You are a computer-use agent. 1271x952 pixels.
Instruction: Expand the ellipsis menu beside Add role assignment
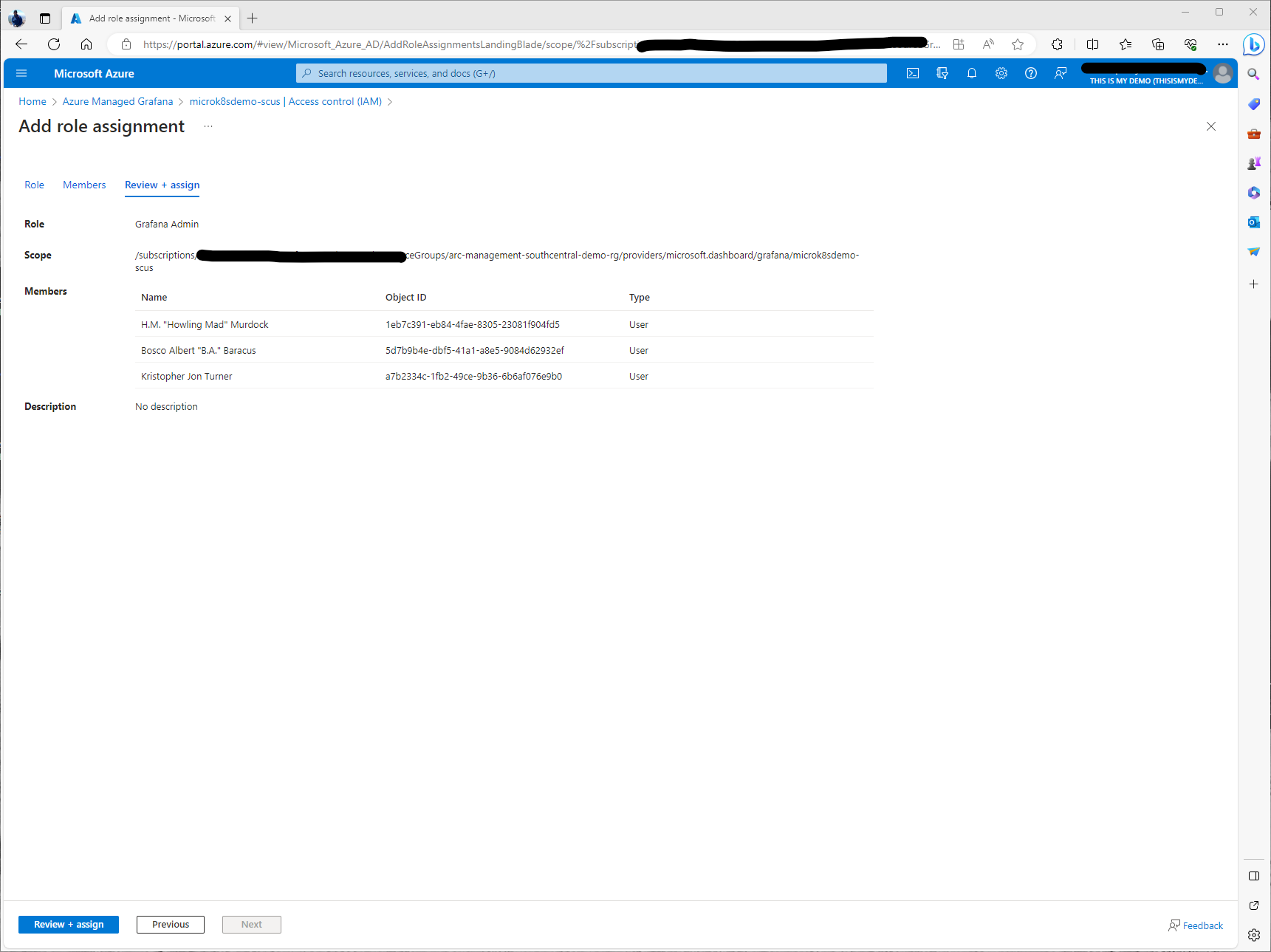coord(208,126)
